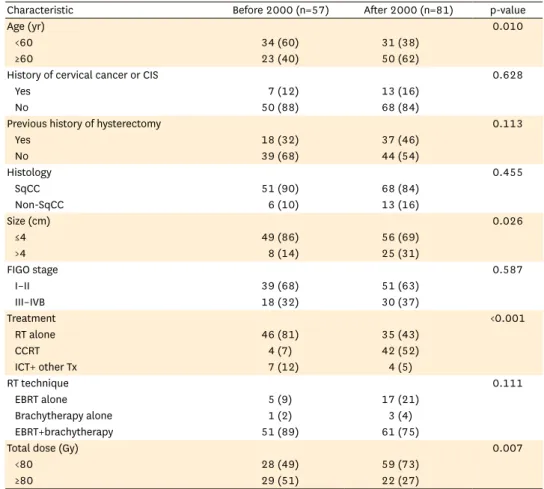Click the 'CCRT' row label
This screenshot has width=544, height=489.
[x=27, y=351]
